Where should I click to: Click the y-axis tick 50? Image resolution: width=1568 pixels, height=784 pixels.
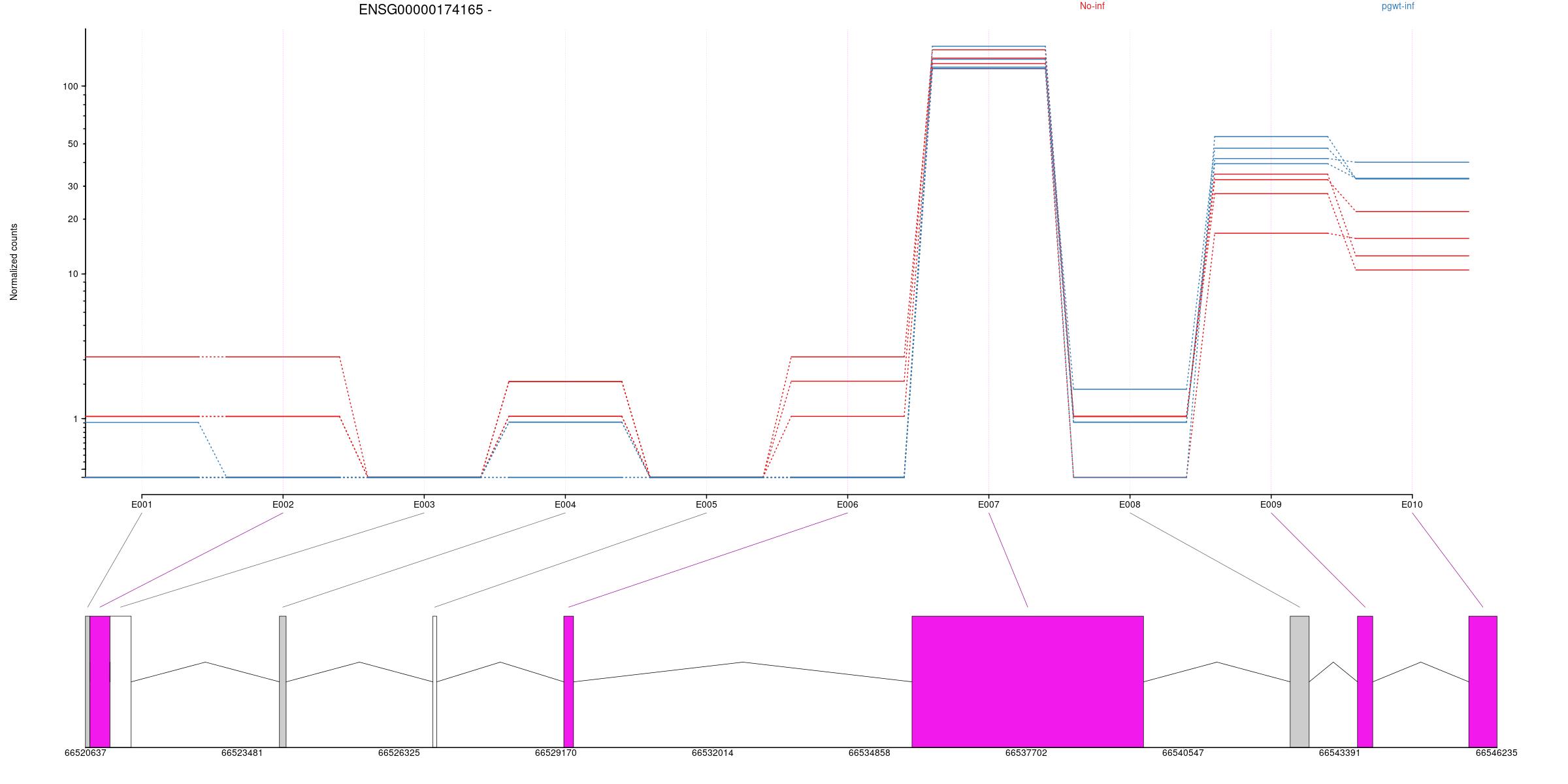click(73, 144)
